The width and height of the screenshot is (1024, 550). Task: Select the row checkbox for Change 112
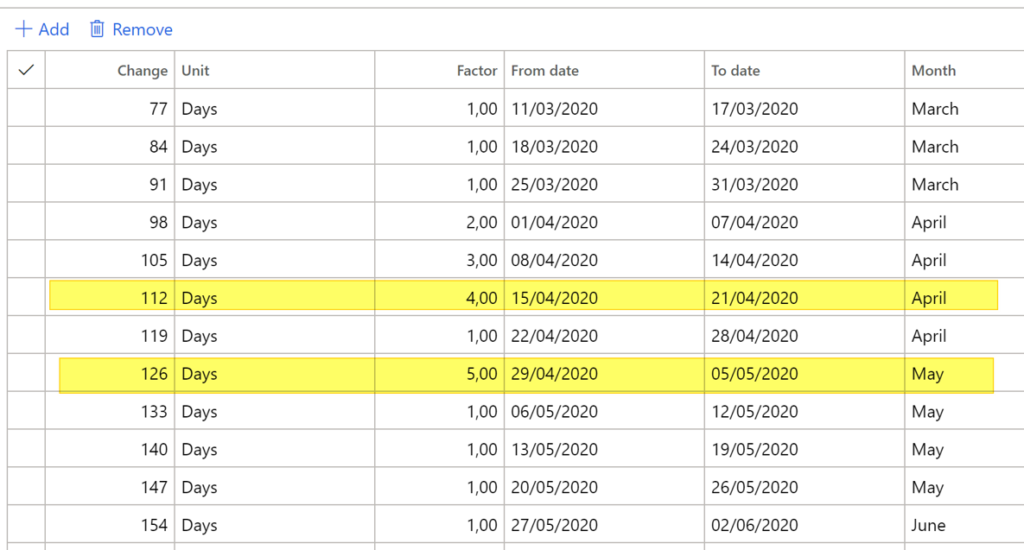[26, 298]
